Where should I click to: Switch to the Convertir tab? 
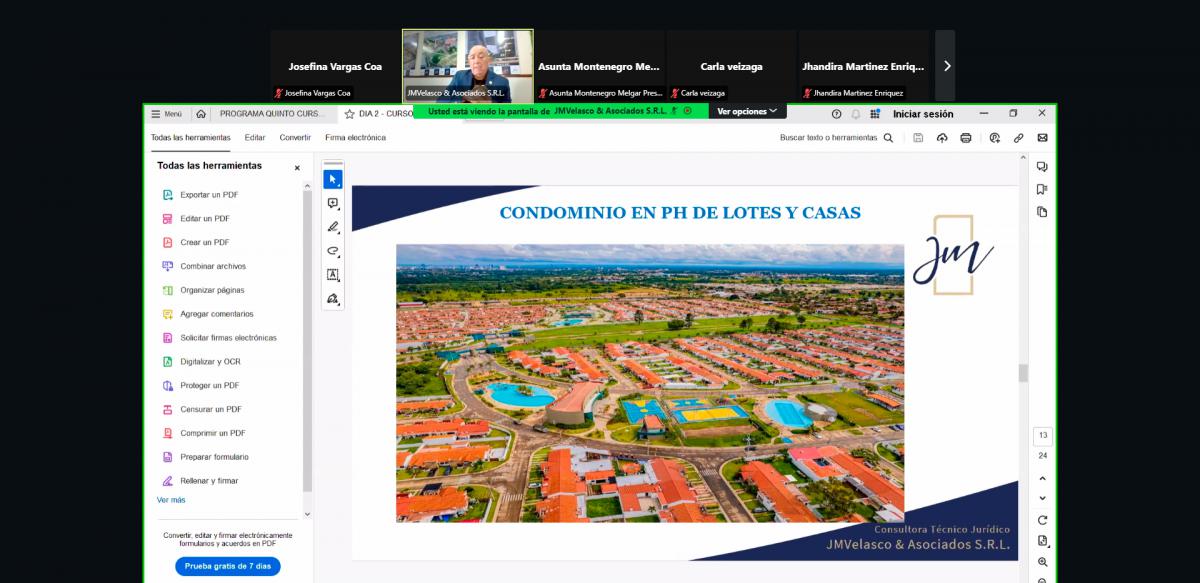pyautogui.click(x=295, y=138)
